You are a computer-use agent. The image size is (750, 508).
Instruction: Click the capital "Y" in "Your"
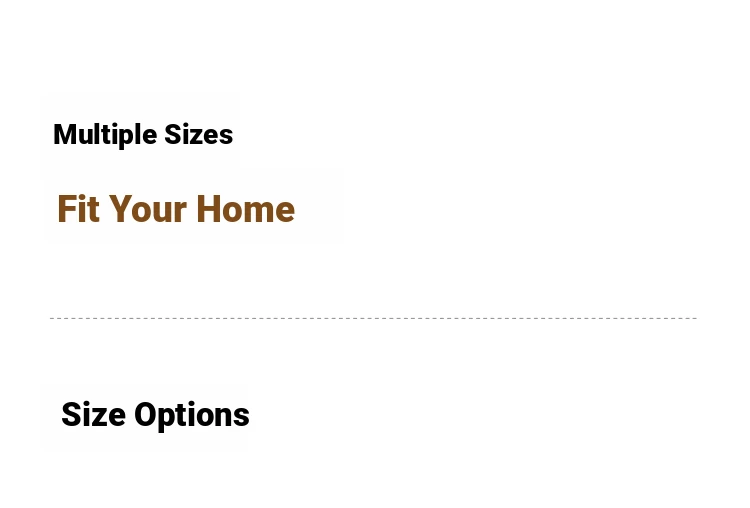[121, 209]
